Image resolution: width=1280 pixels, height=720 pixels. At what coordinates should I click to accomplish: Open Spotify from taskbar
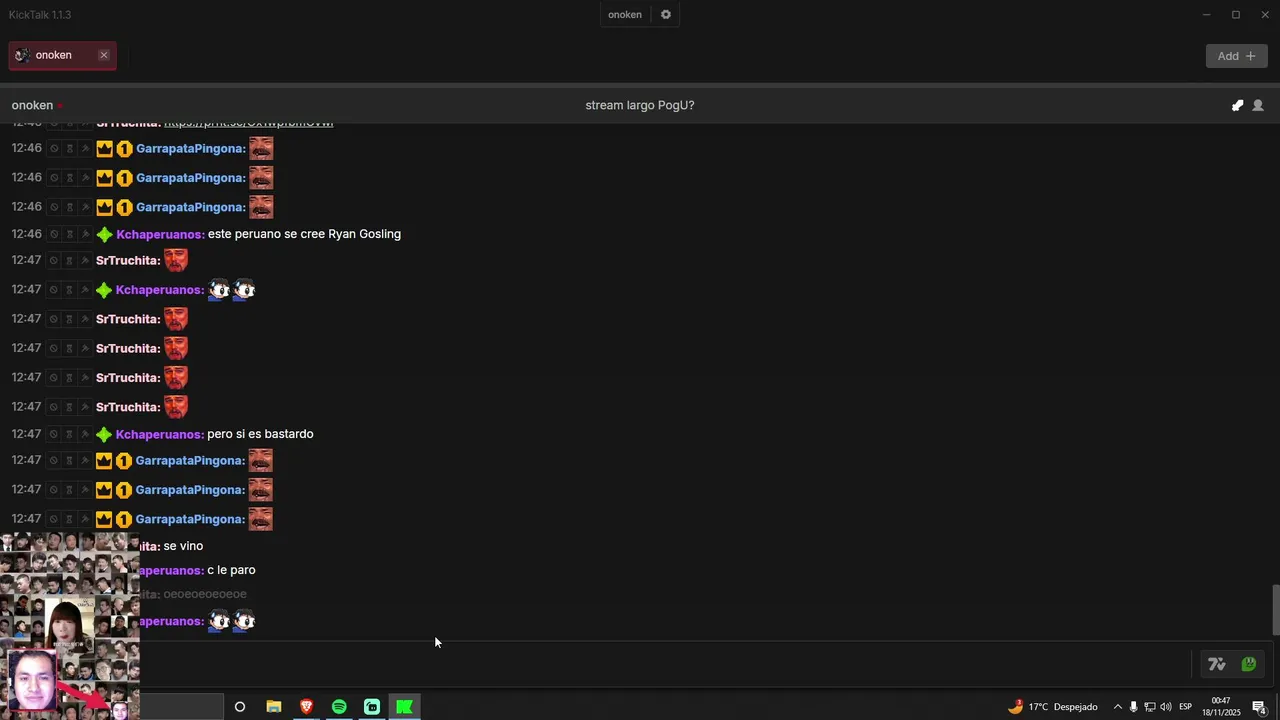[339, 707]
